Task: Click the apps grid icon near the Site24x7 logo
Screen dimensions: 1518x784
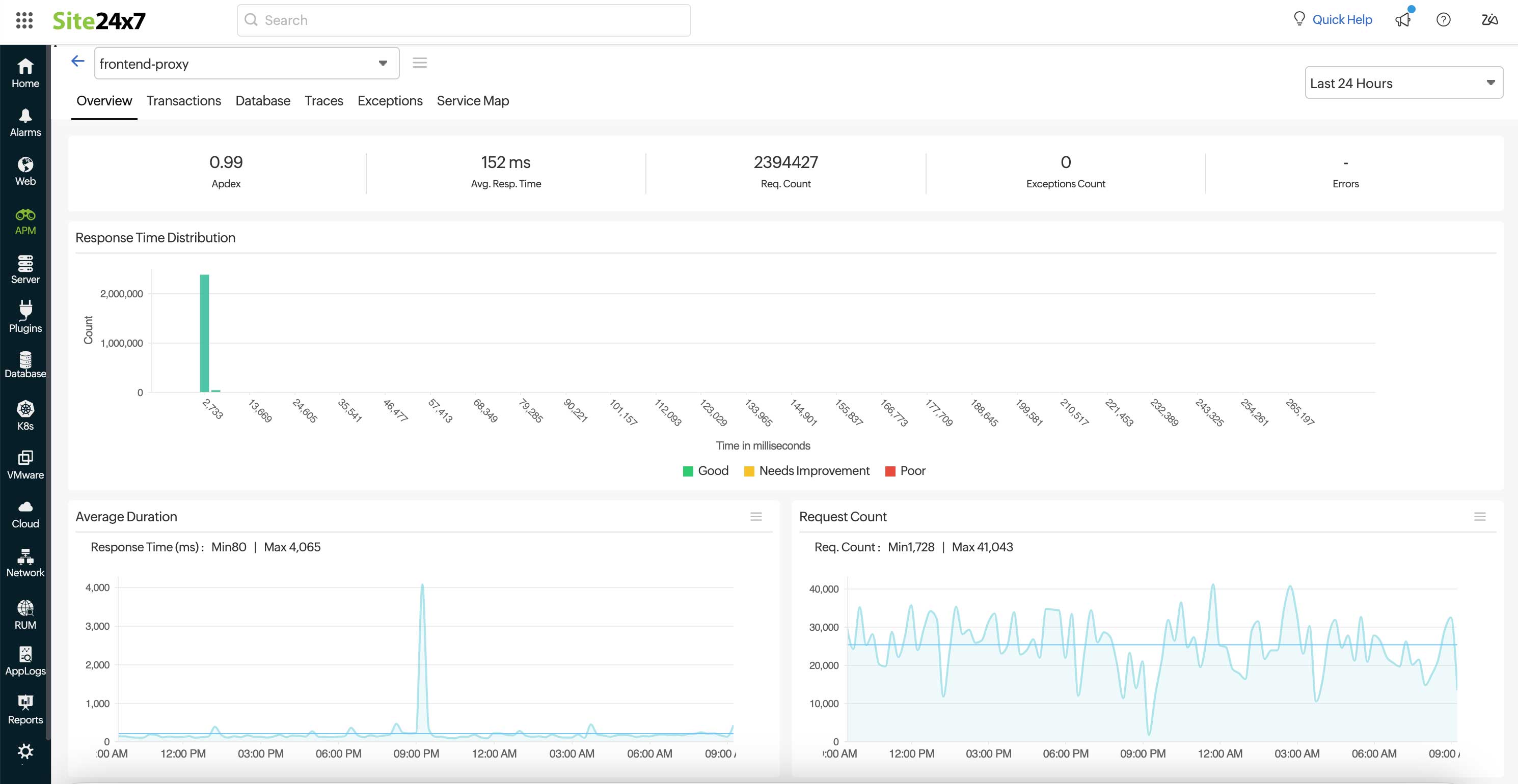Action: pyautogui.click(x=25, y=20)
